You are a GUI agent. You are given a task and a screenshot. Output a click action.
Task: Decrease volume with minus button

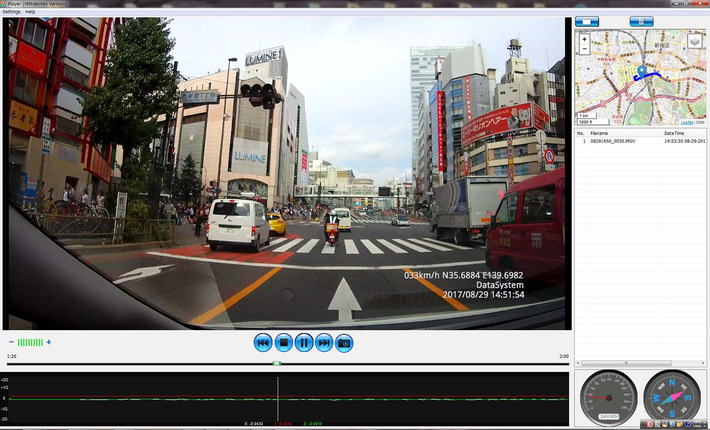click(x=12, y=342)
